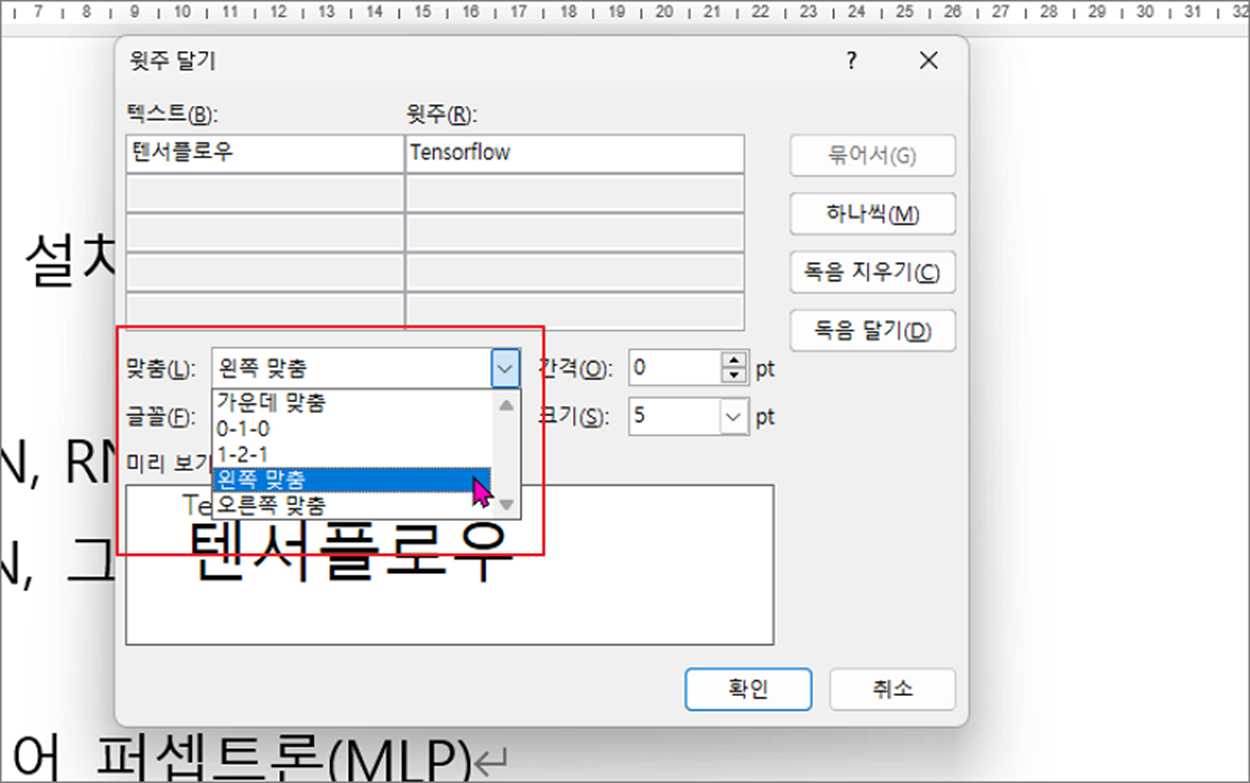Increase 간격 spacing with up arrow
The width and height of the screenshot is (1250, 783).
coord(735,360)
